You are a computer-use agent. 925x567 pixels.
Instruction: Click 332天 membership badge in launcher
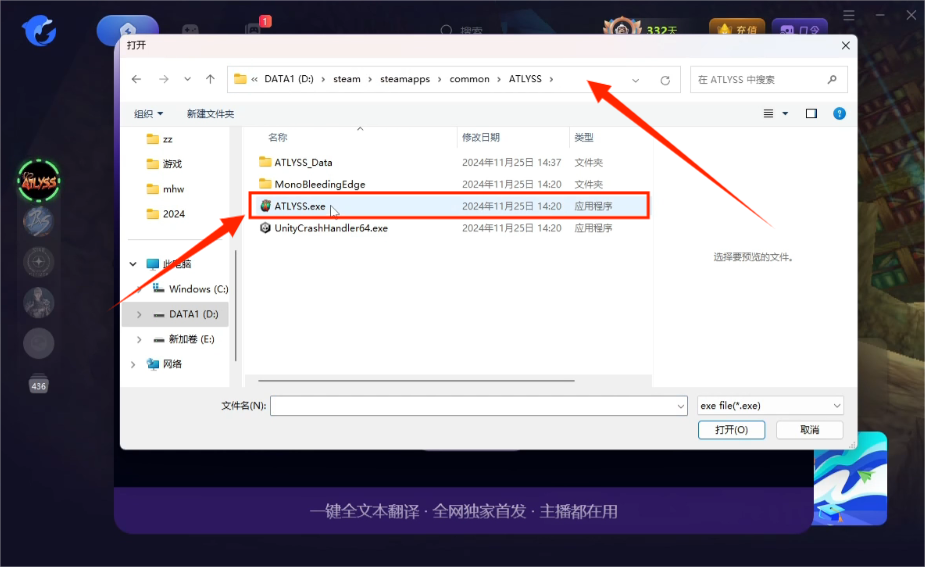click(x=640, y=29)
